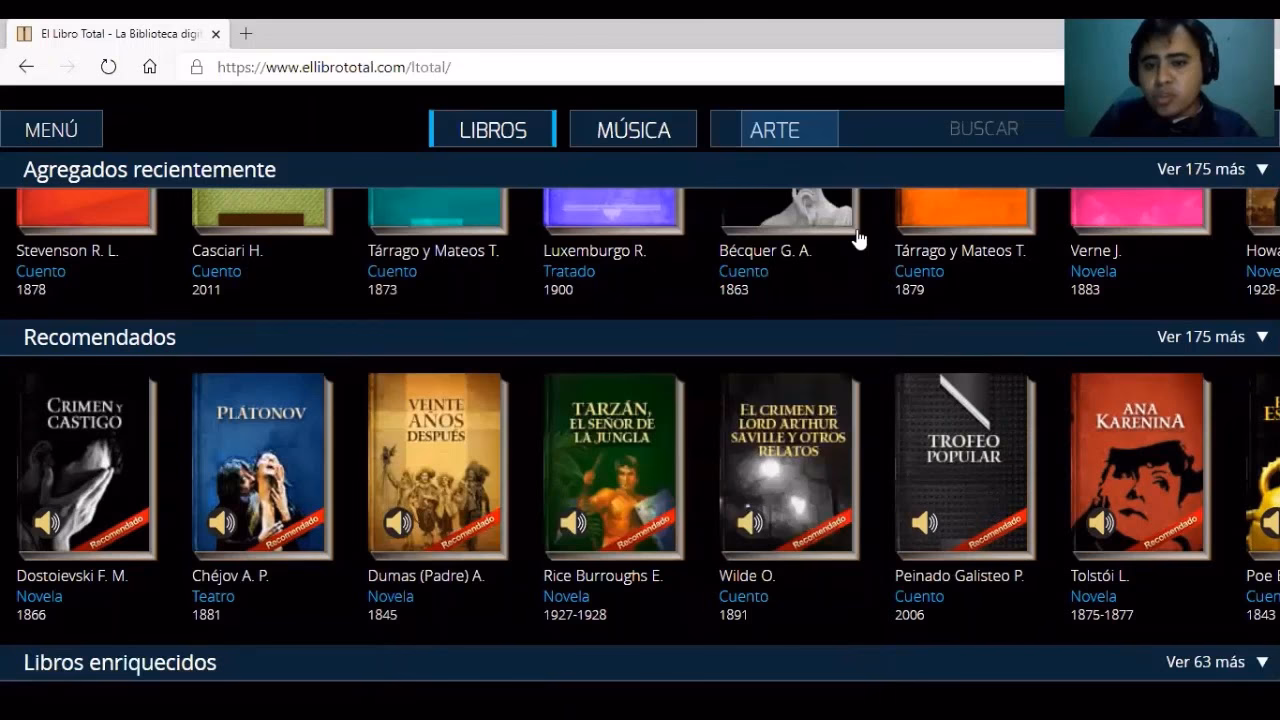Go to browser home page
The image size is (1280, 720).
click(x=149, y=67)
